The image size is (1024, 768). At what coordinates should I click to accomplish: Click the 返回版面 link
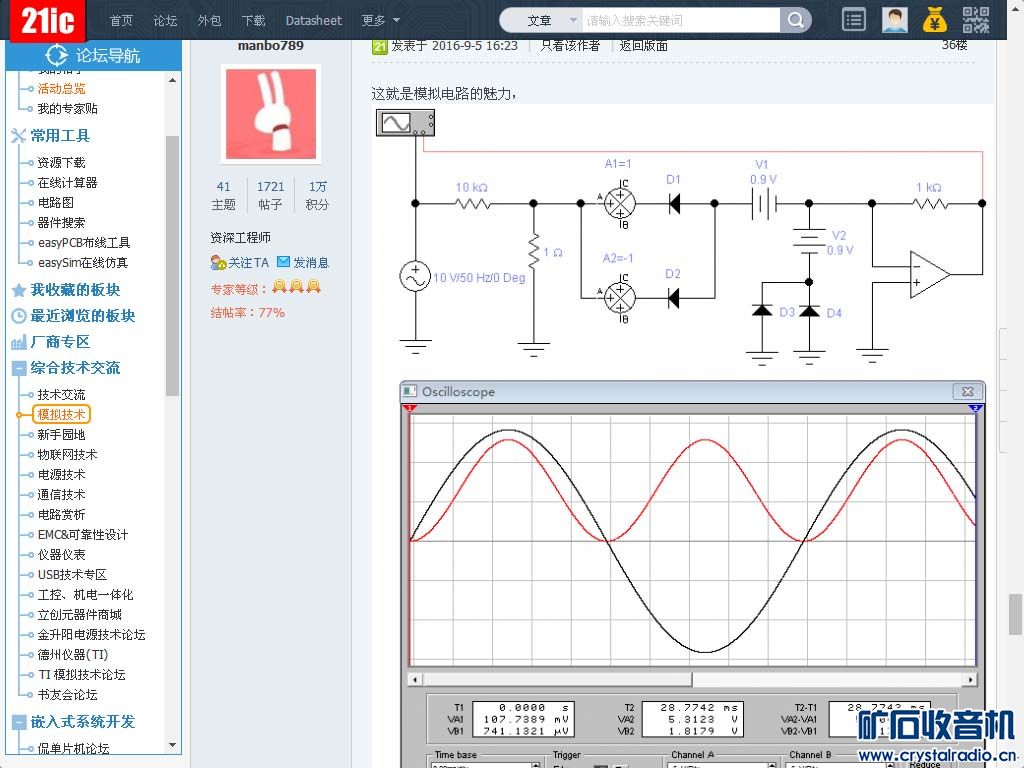coord(643,45)
